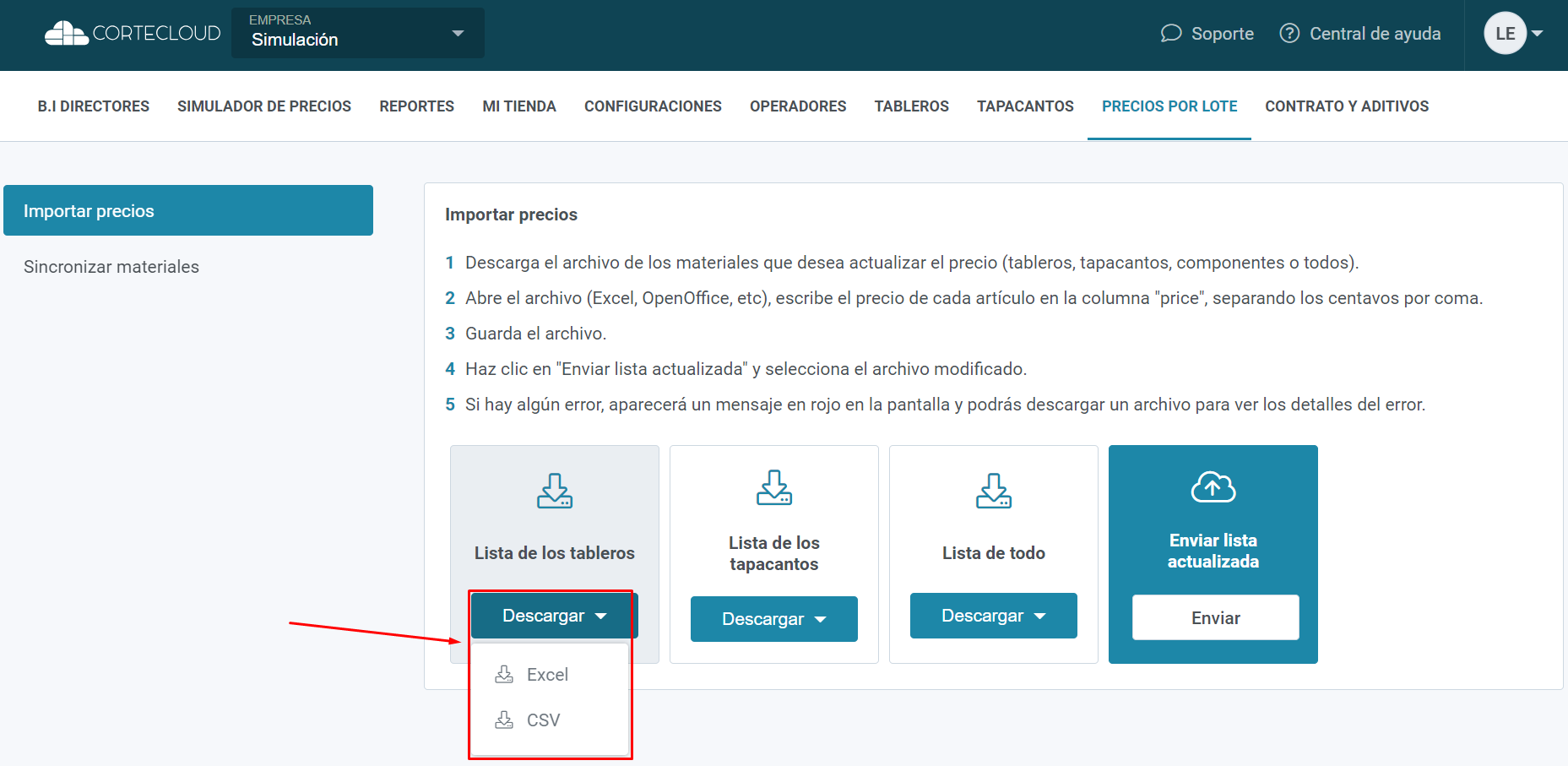Click download icon above Lista de los tableros
This screenshot has height=766, width=1568.
click(x=555, y=491)
